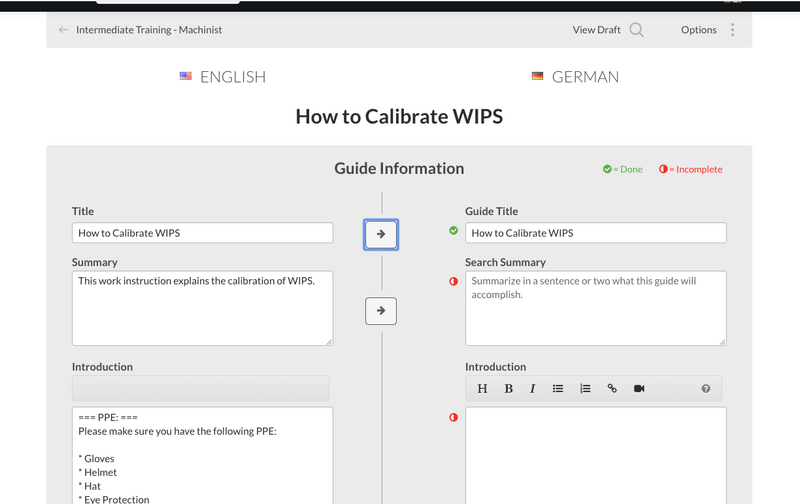Open the Options kebab menu
The width and height of the screenshot is (800, 504).
click(x=733, y=30)
